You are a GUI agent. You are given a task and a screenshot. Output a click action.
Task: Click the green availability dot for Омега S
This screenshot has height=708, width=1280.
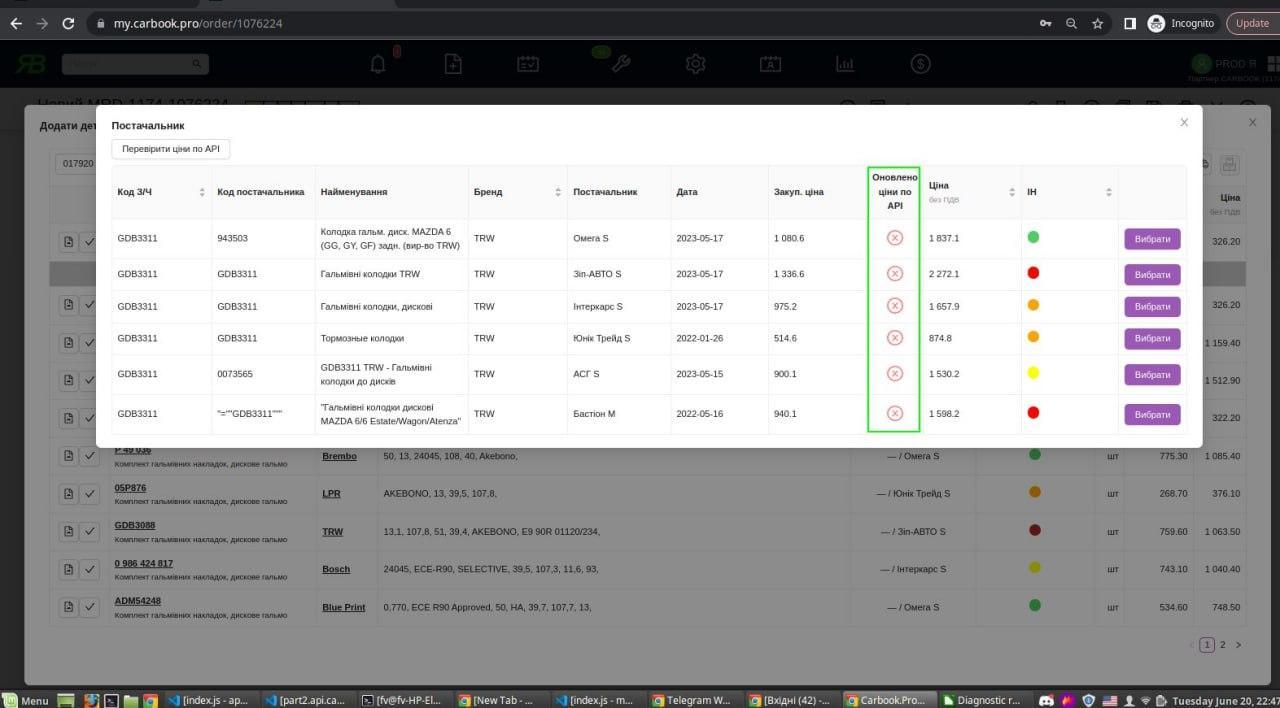(1033, 238)
